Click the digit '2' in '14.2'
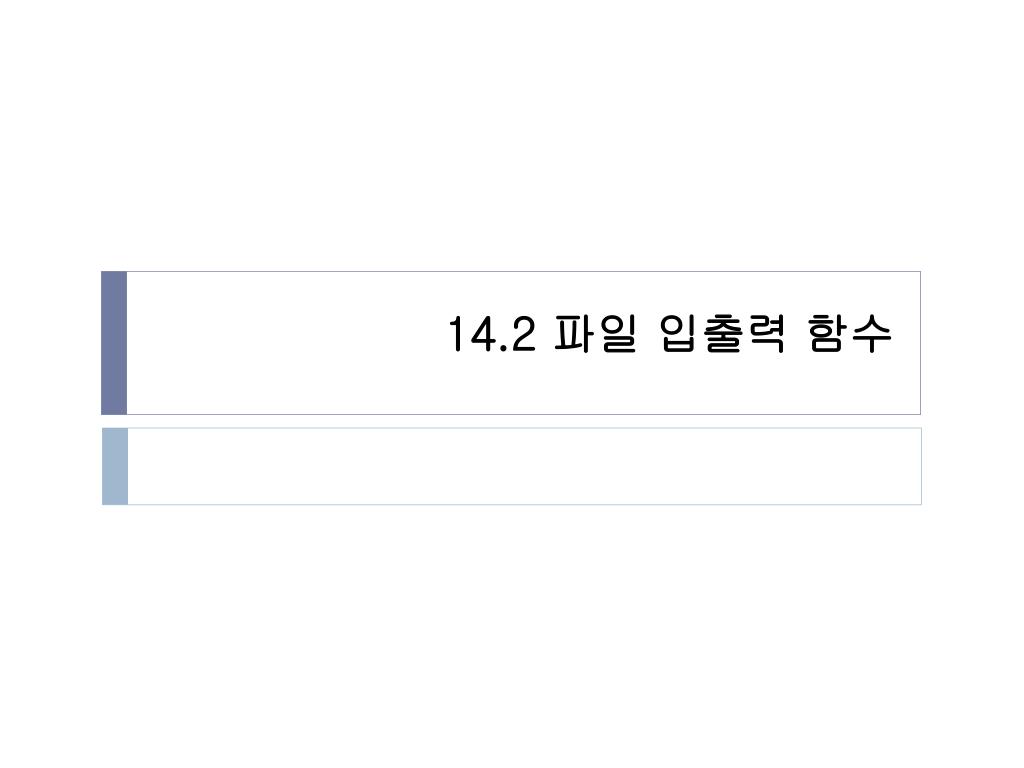Viewport: 1024px width, 768px height. 524,334
